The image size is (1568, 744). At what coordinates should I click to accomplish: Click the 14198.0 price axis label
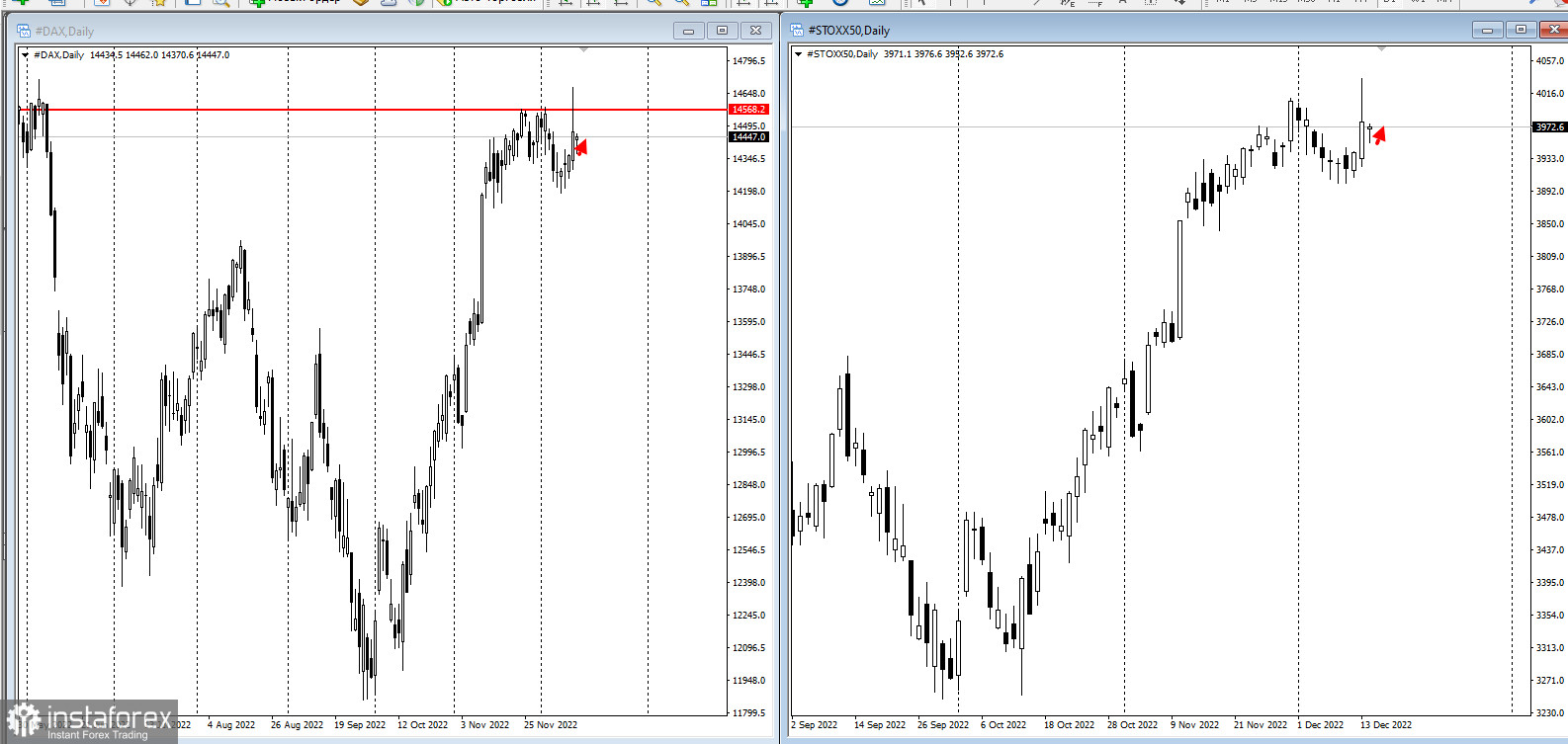[x=748, y=192]
